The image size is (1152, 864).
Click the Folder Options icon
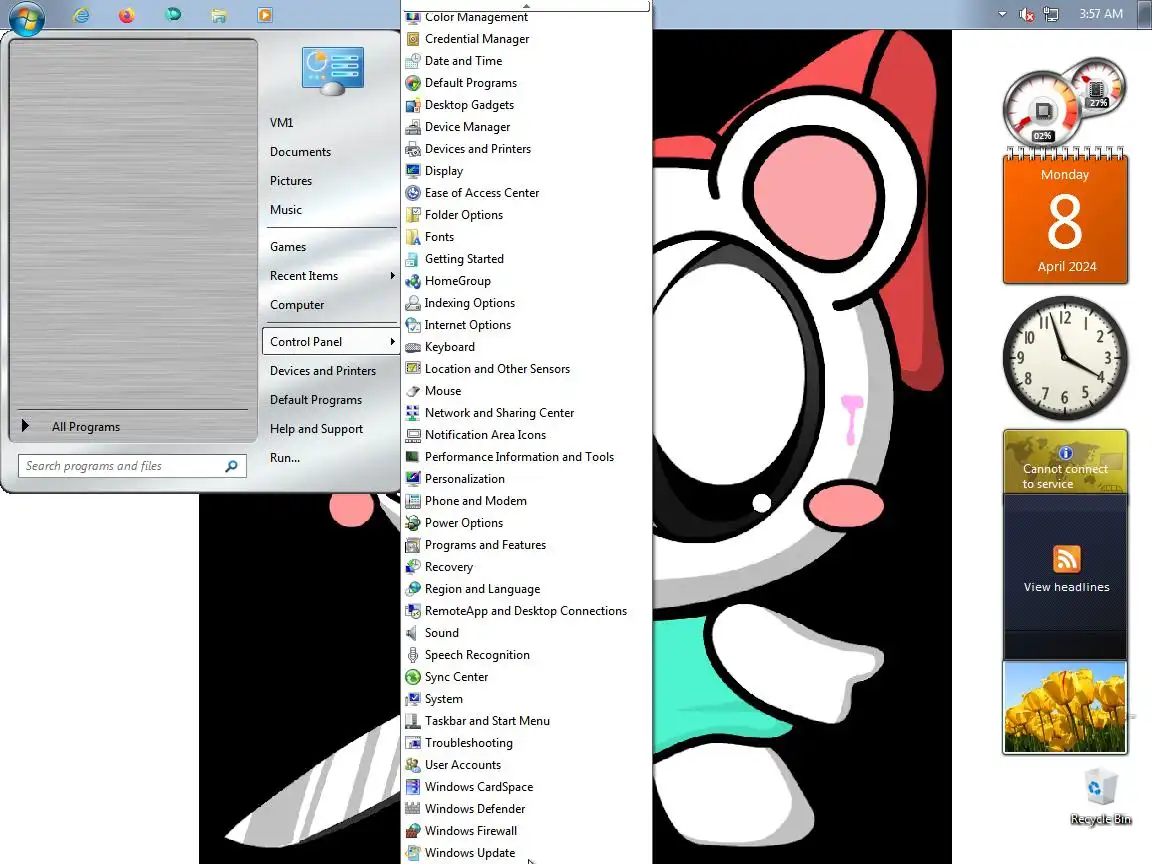click(x=413, y=215)
